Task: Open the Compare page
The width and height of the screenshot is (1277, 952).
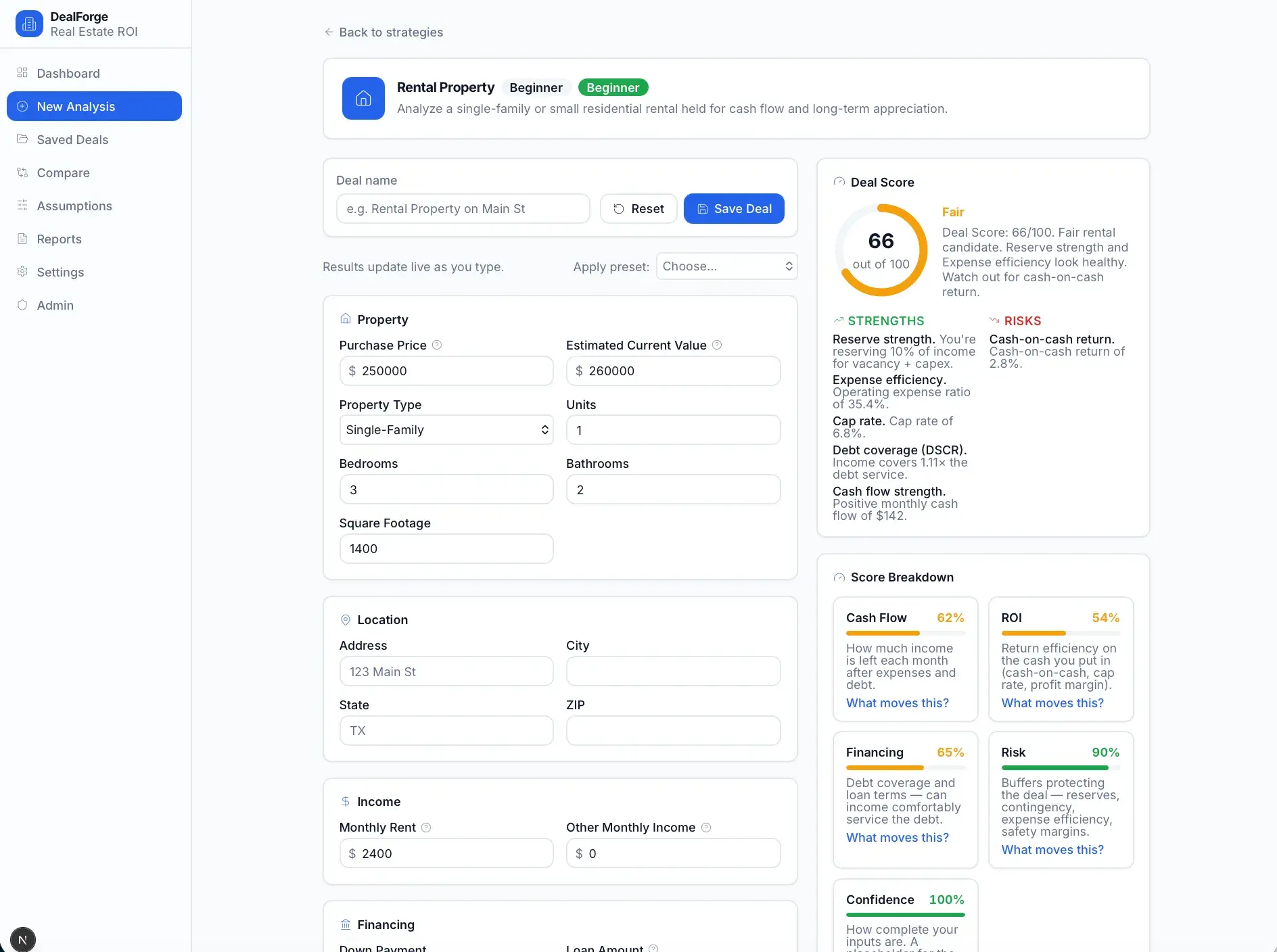Action: click(x=94, y=172)
